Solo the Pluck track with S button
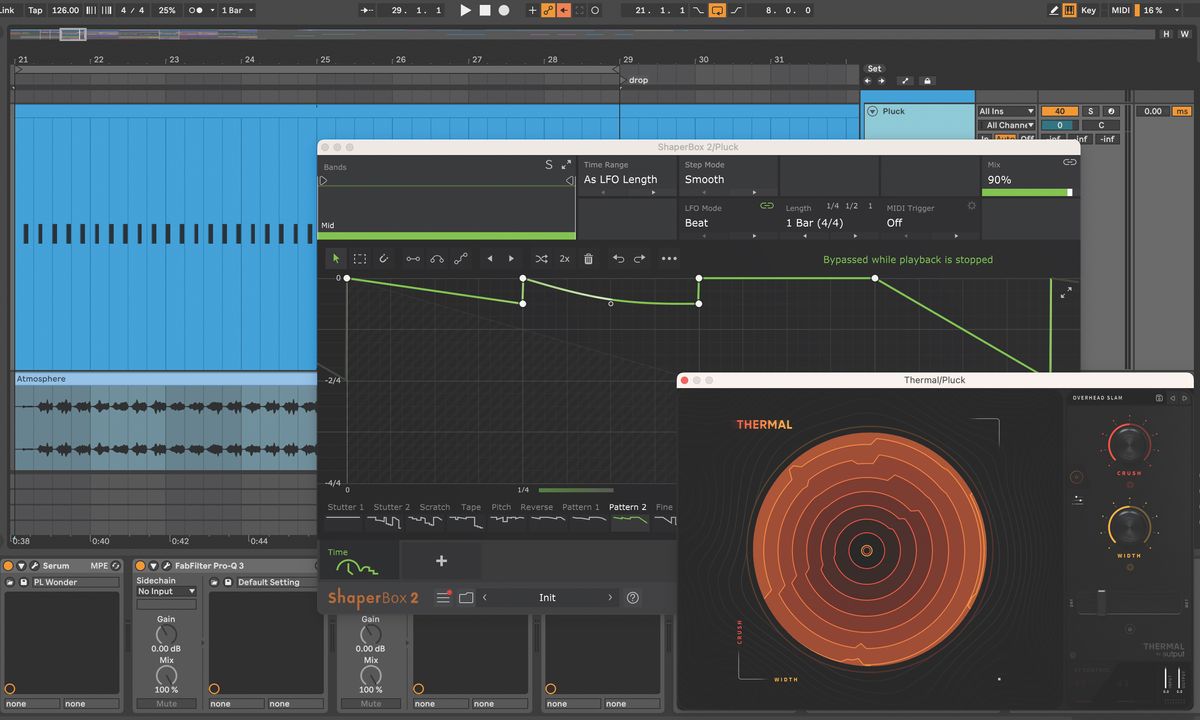1200x720 pixels. tap(1090, 111)
